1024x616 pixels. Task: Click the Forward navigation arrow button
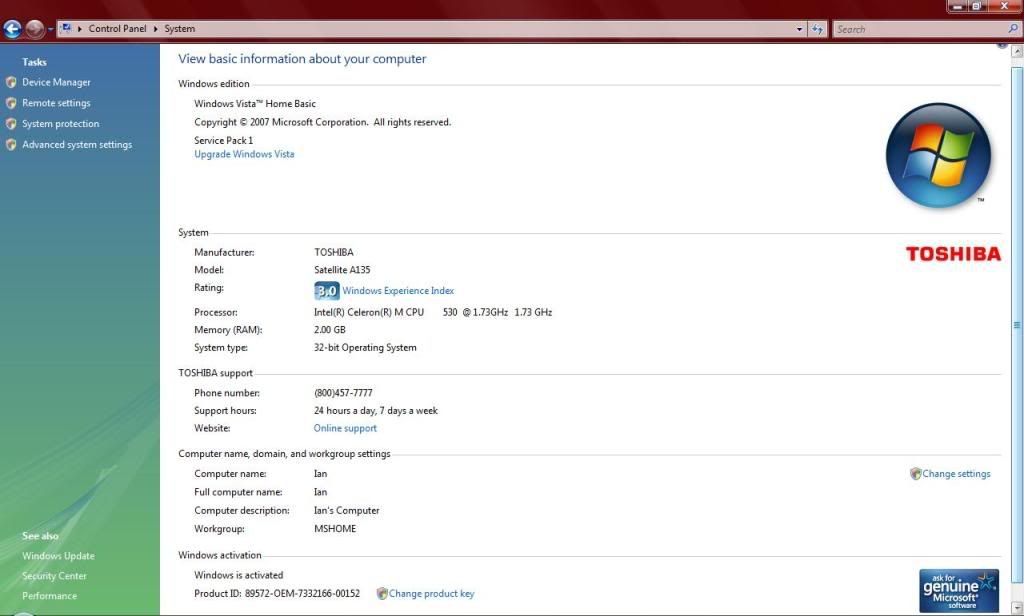coord(35,29)
